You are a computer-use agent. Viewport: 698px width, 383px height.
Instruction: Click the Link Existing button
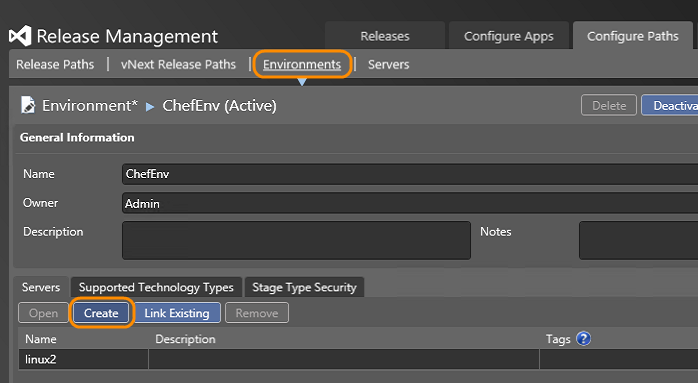[x=177, y=313]
